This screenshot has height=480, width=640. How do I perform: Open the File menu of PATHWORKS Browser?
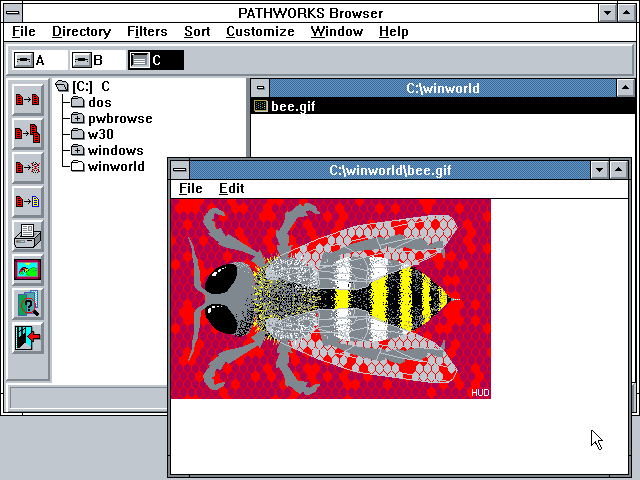(x=24, y=31)
